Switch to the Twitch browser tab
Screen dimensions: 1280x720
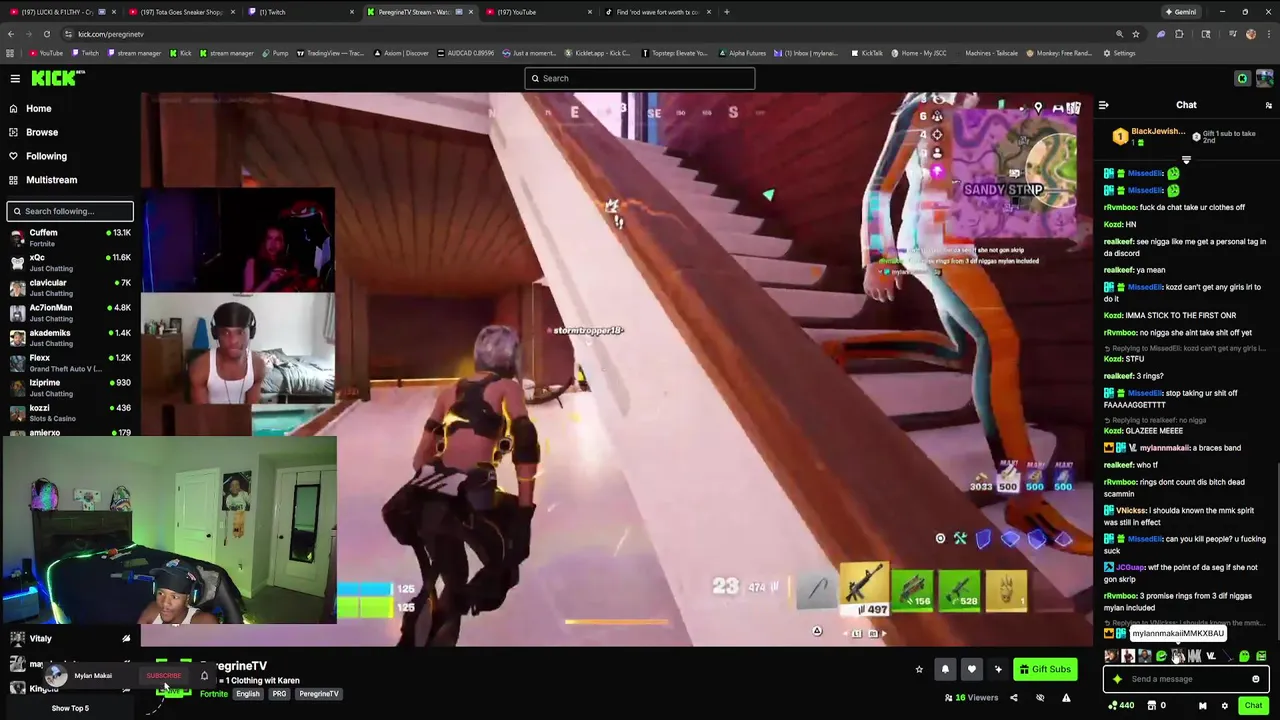pyautogui.click(x=299, y=12)
